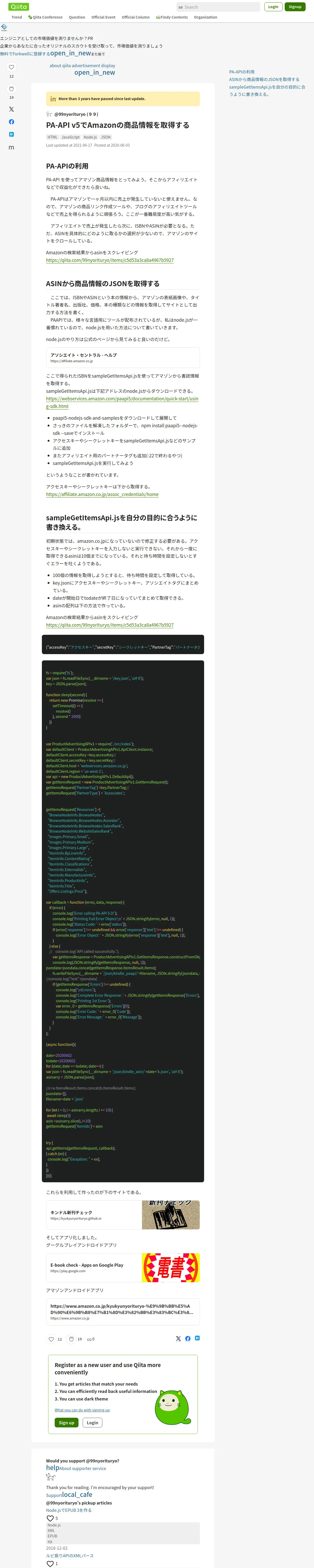314x1568 pixels.
Task: Open the Organization tab
Action: (205, 17)
